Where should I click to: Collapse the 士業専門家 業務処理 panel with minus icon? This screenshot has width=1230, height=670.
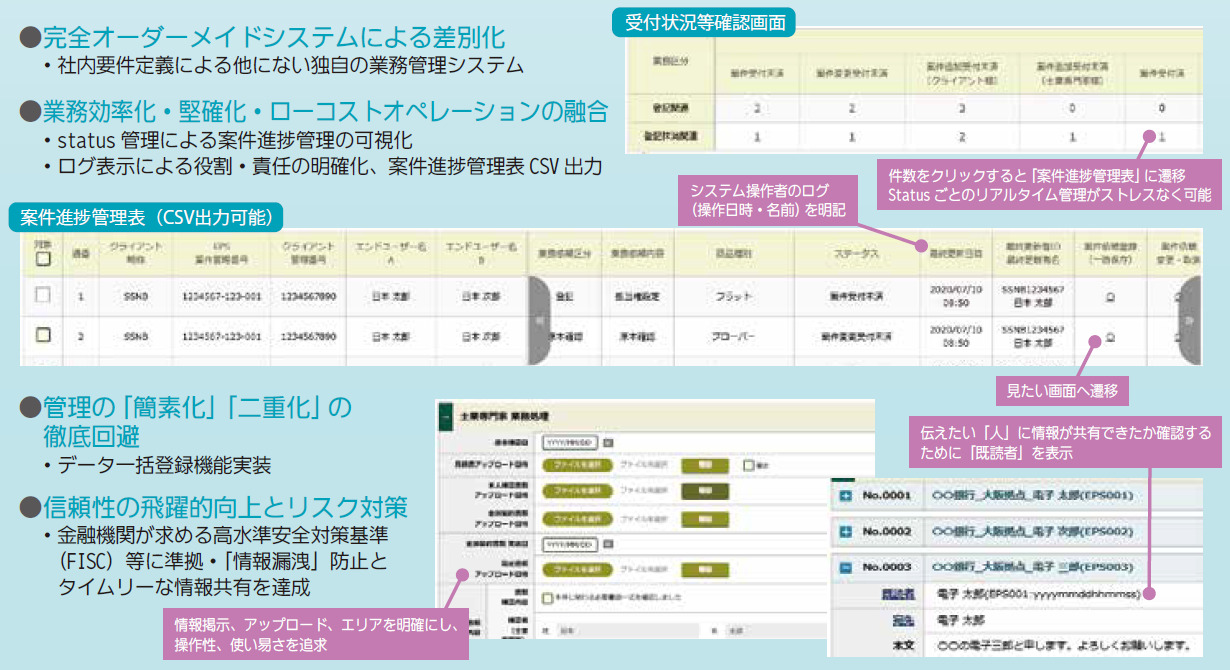pos(444,415)
